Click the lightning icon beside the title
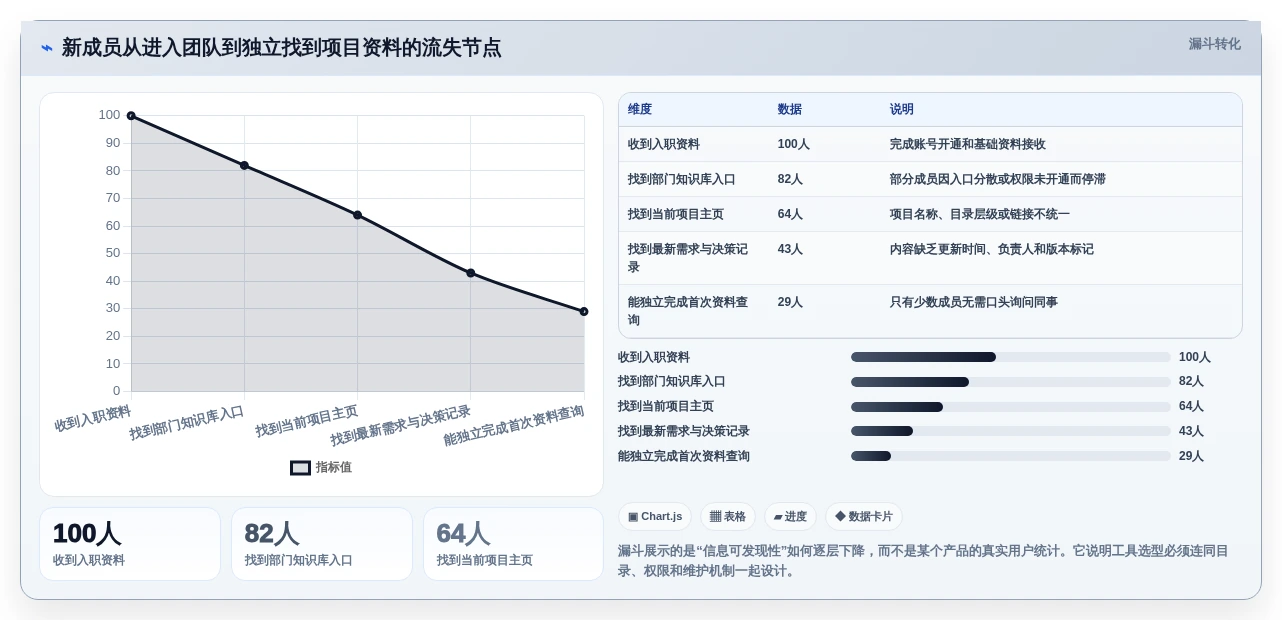This screenshot has width=1282, height=620. coord(47,48)
